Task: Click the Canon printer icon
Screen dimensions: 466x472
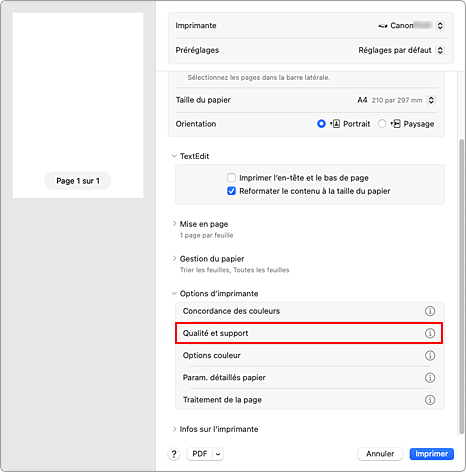Action: tap(382, 26)
